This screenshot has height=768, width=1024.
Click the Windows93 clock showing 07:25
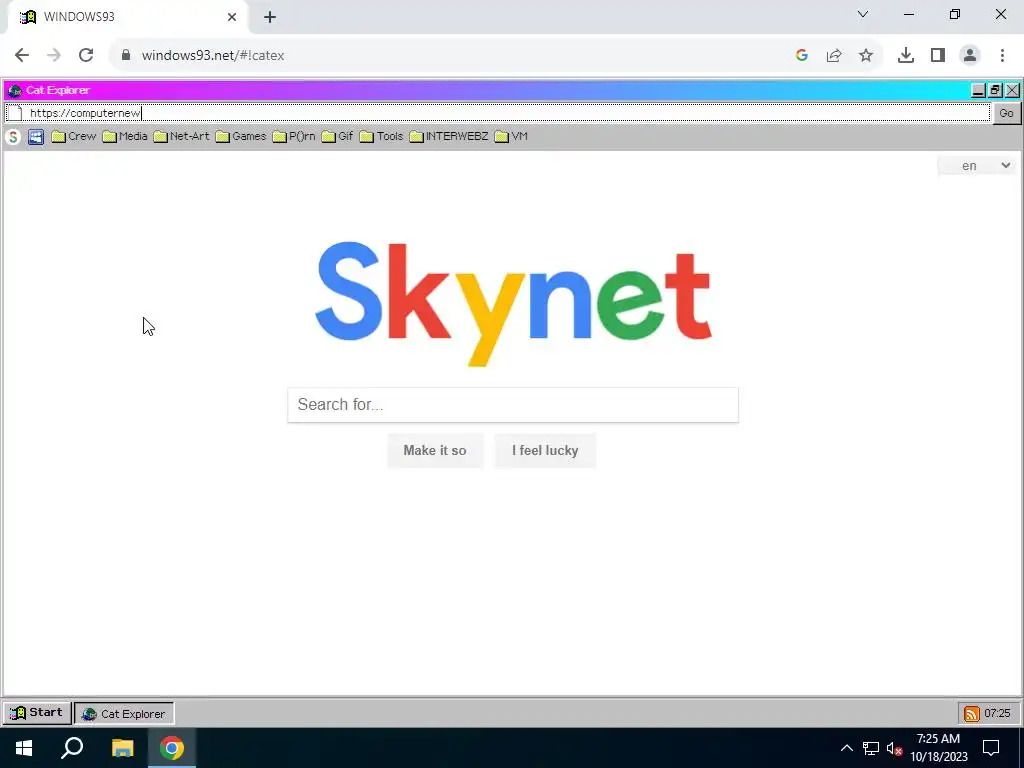pyautogui.click(x=997, y=713)
